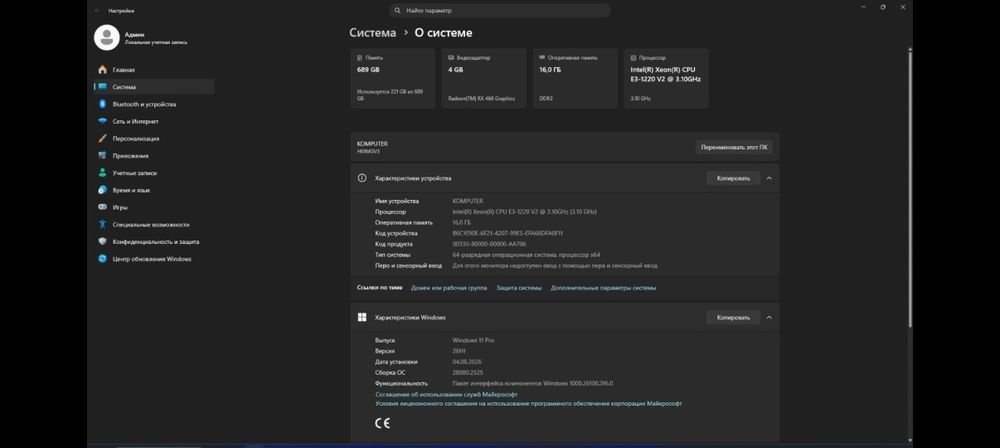Viewport: 1000px width, 448px height.
Task: Open Сеть и Интернет network icon
Action: [x=102, y=121]
